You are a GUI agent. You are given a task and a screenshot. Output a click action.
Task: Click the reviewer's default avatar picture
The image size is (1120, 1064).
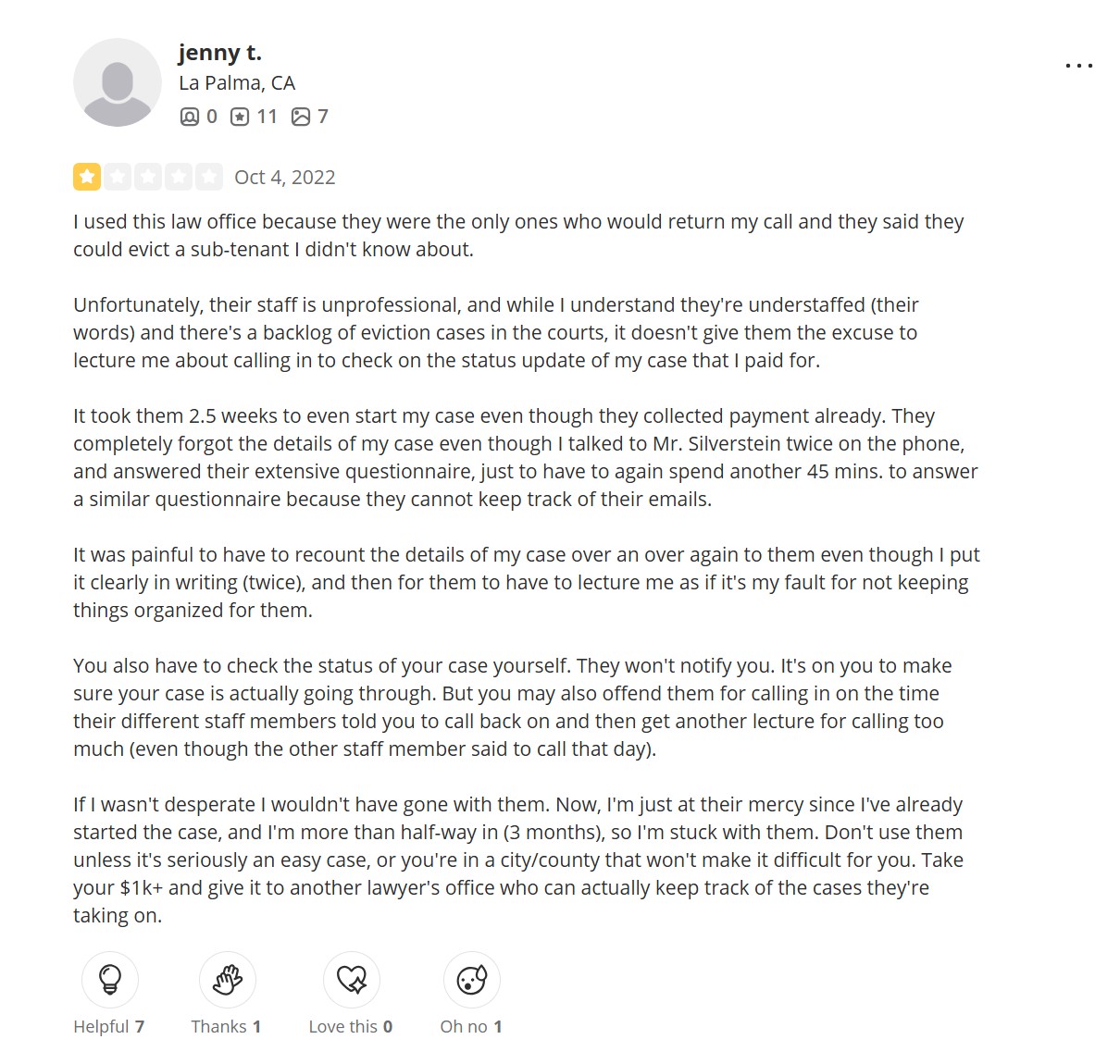tap(118, 82)
